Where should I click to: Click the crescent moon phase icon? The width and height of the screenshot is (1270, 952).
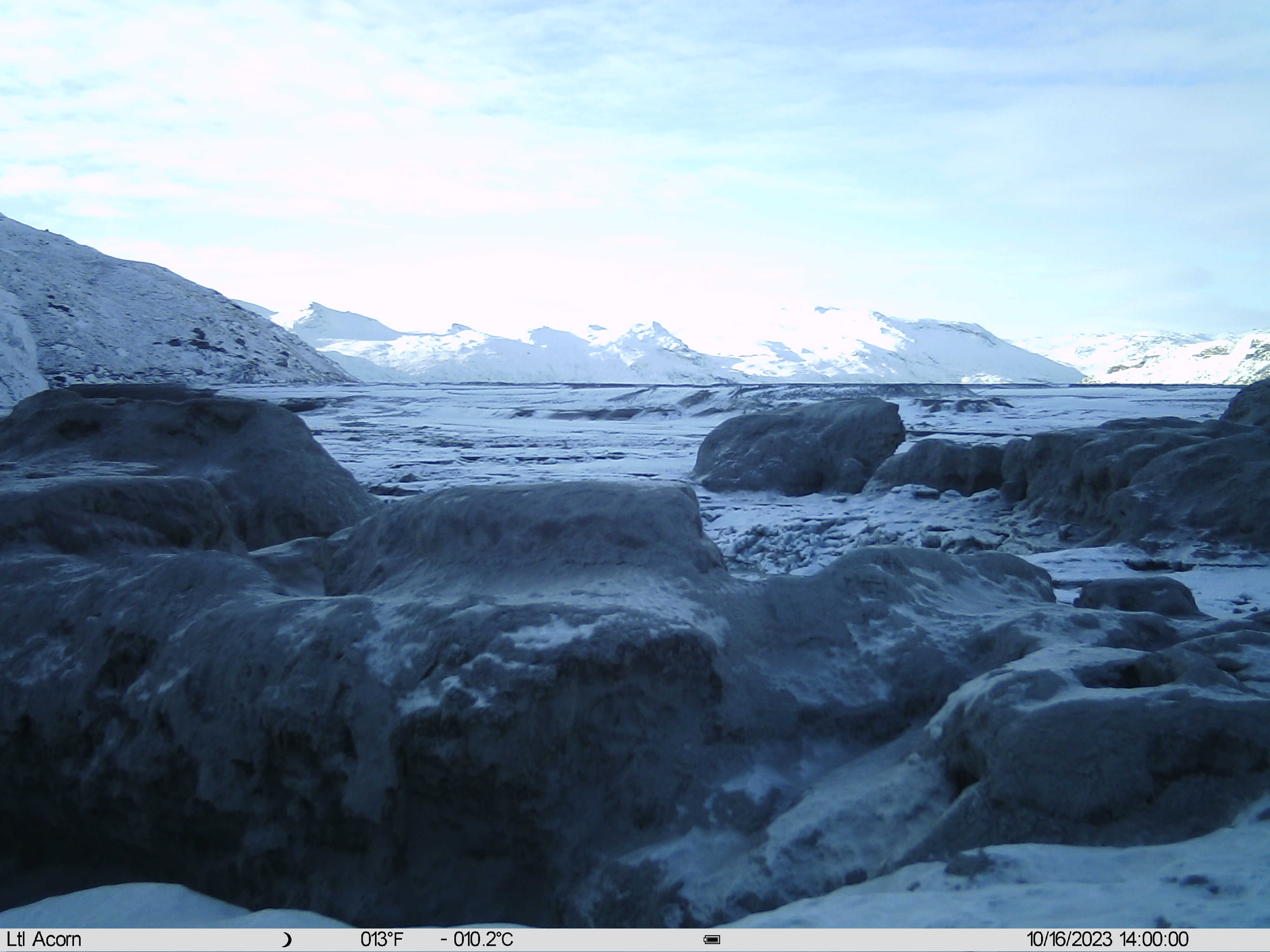click(x=286, y=940)
